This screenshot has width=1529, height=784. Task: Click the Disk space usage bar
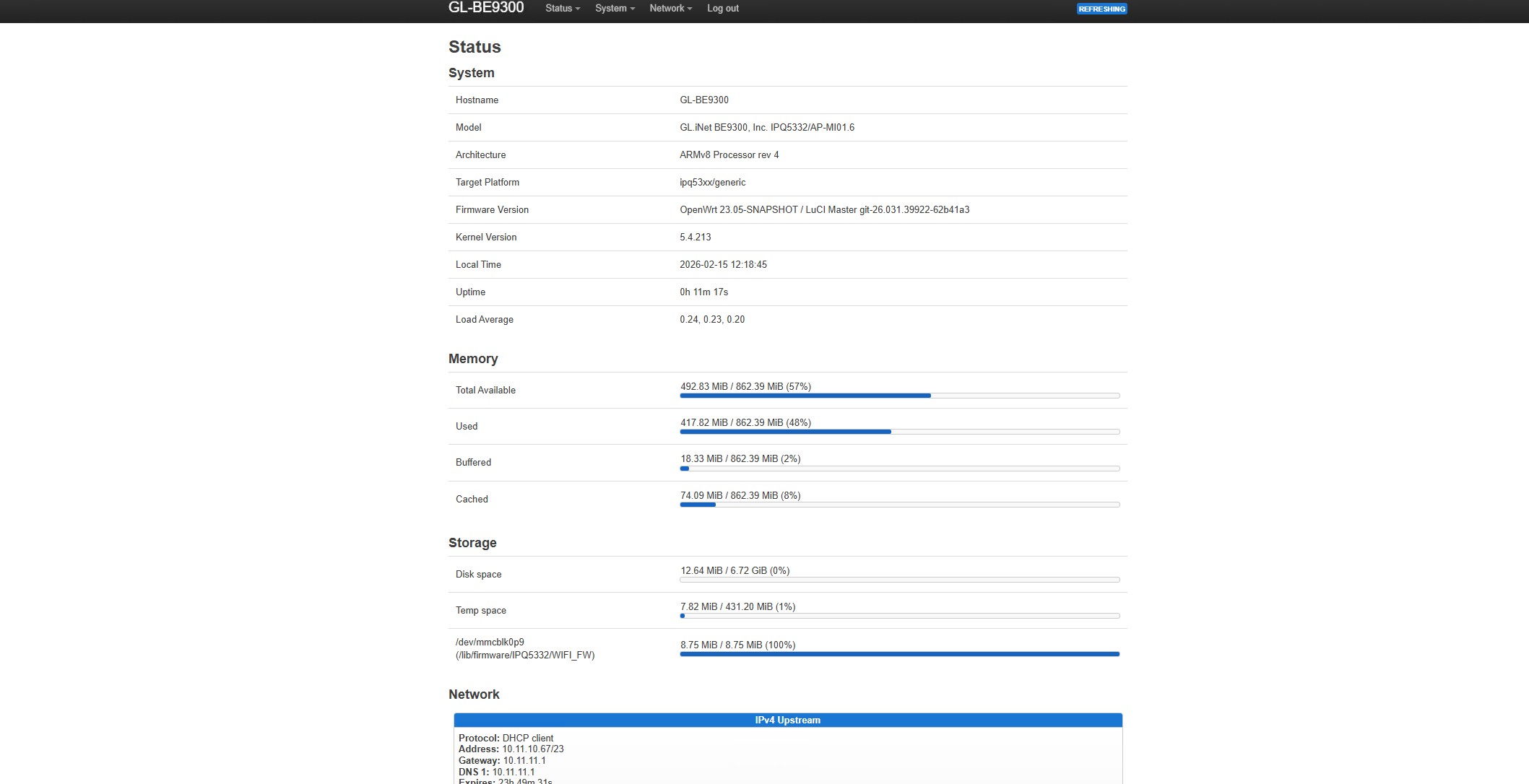899,580
